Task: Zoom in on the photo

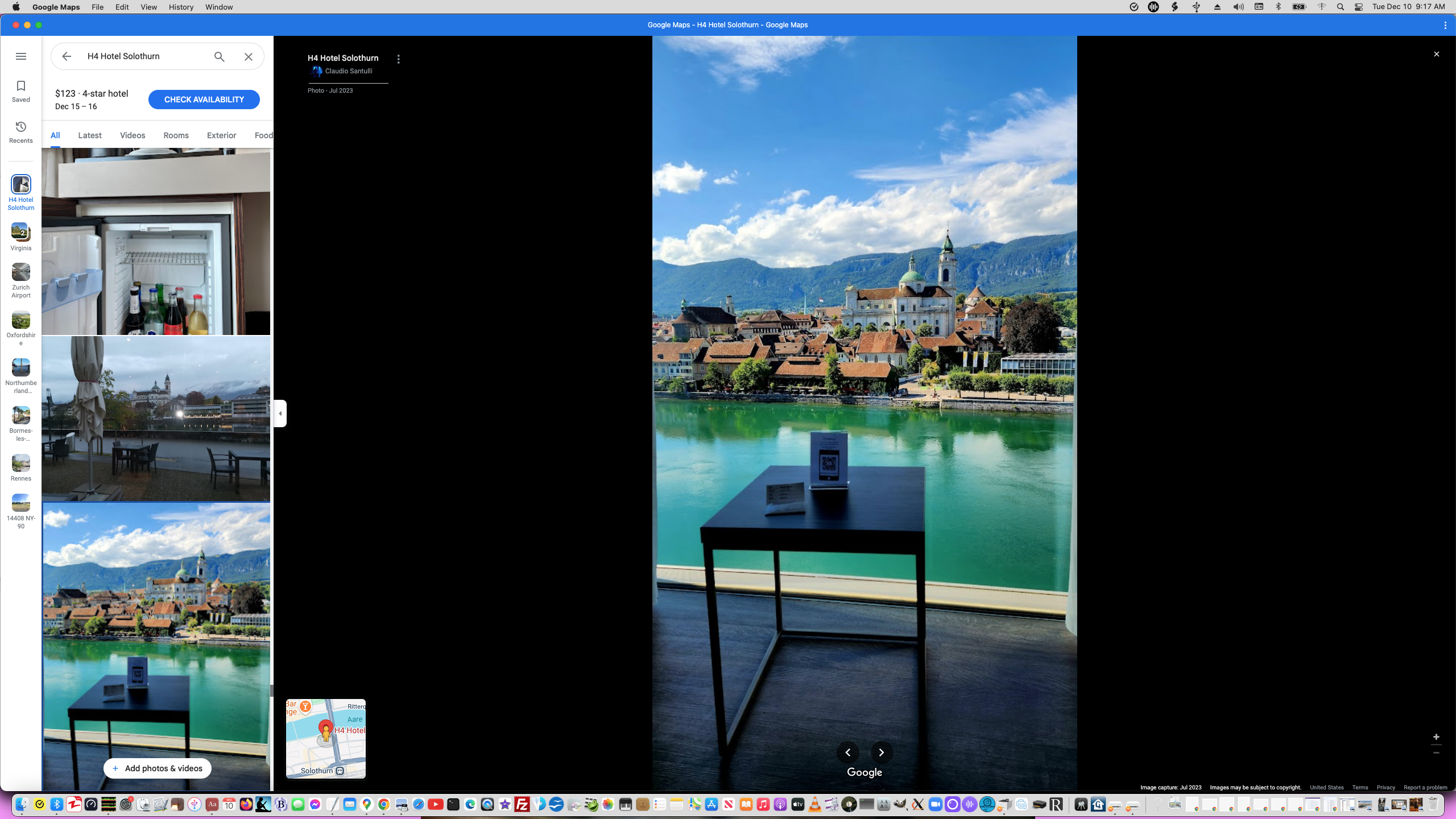Action: (x=1436, y=737)
